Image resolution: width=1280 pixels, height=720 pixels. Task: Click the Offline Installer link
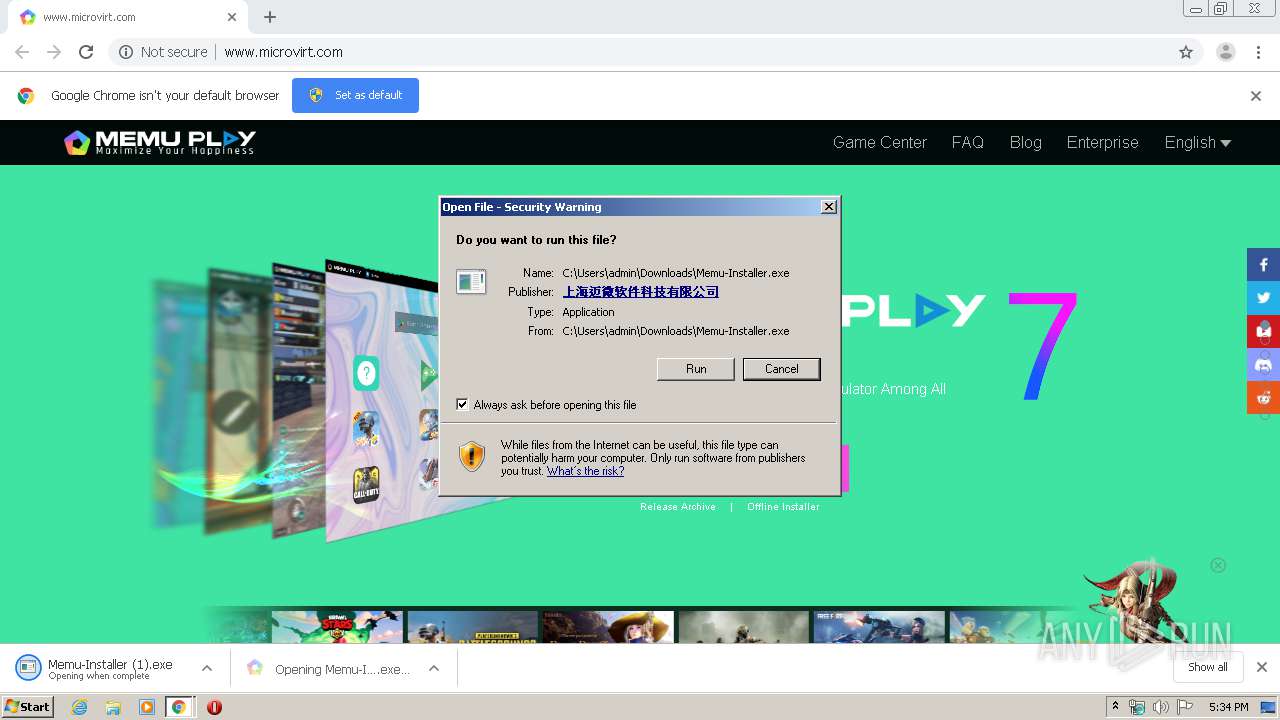tap(783, 507)
